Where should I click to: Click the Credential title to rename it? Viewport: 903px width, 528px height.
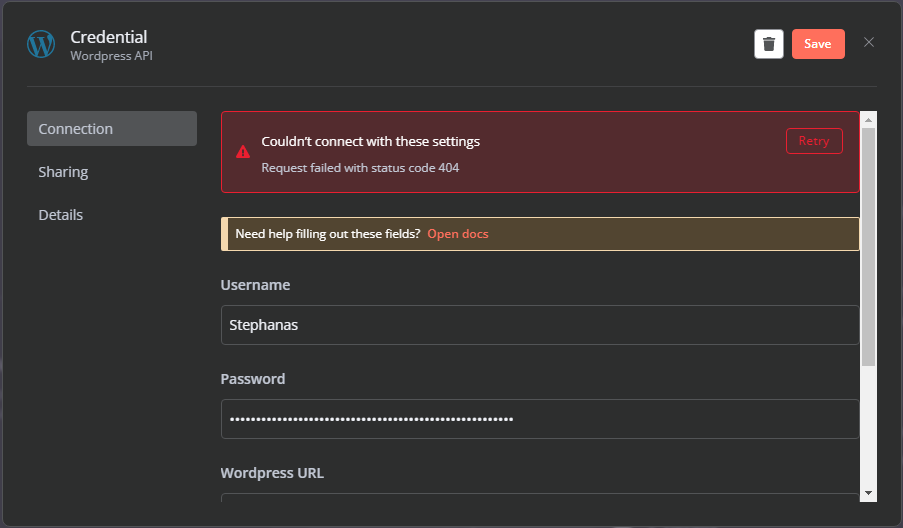[x=109, y=37]
